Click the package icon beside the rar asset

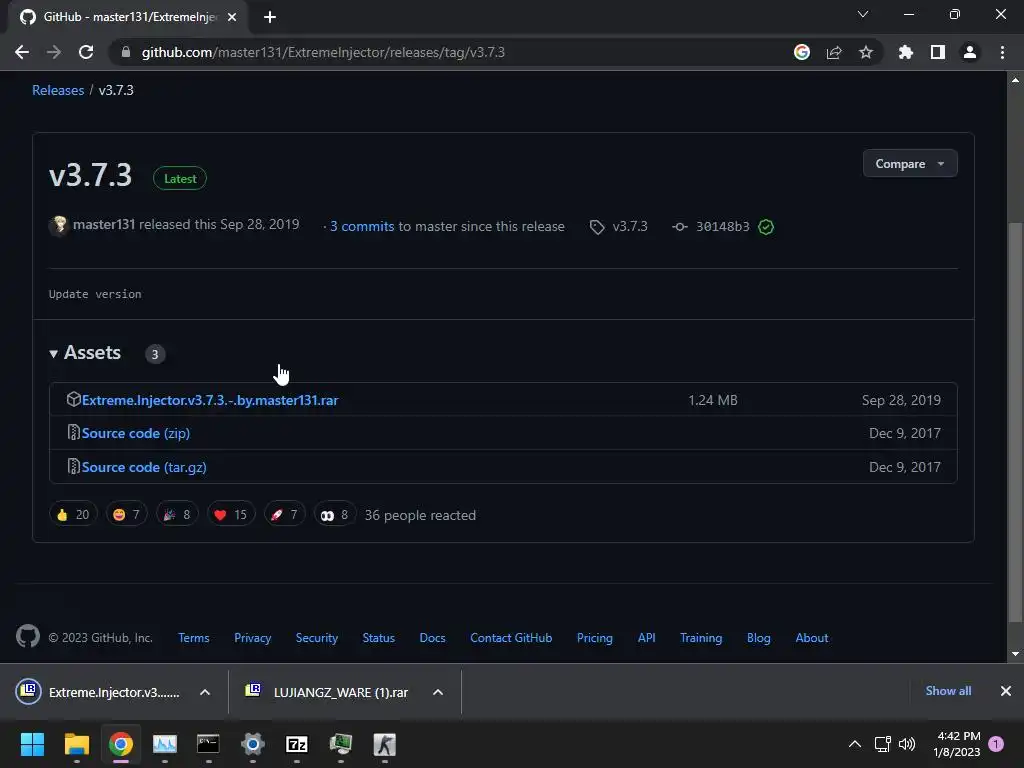(74, 399)
